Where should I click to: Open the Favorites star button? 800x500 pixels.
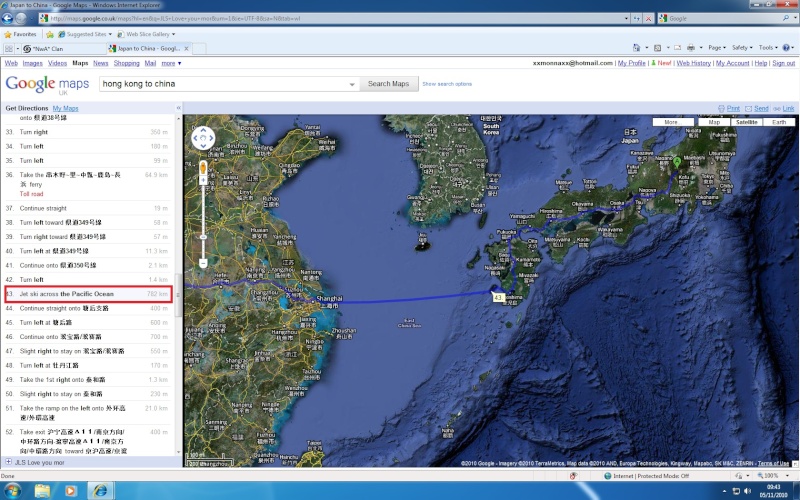click(20, 34)
